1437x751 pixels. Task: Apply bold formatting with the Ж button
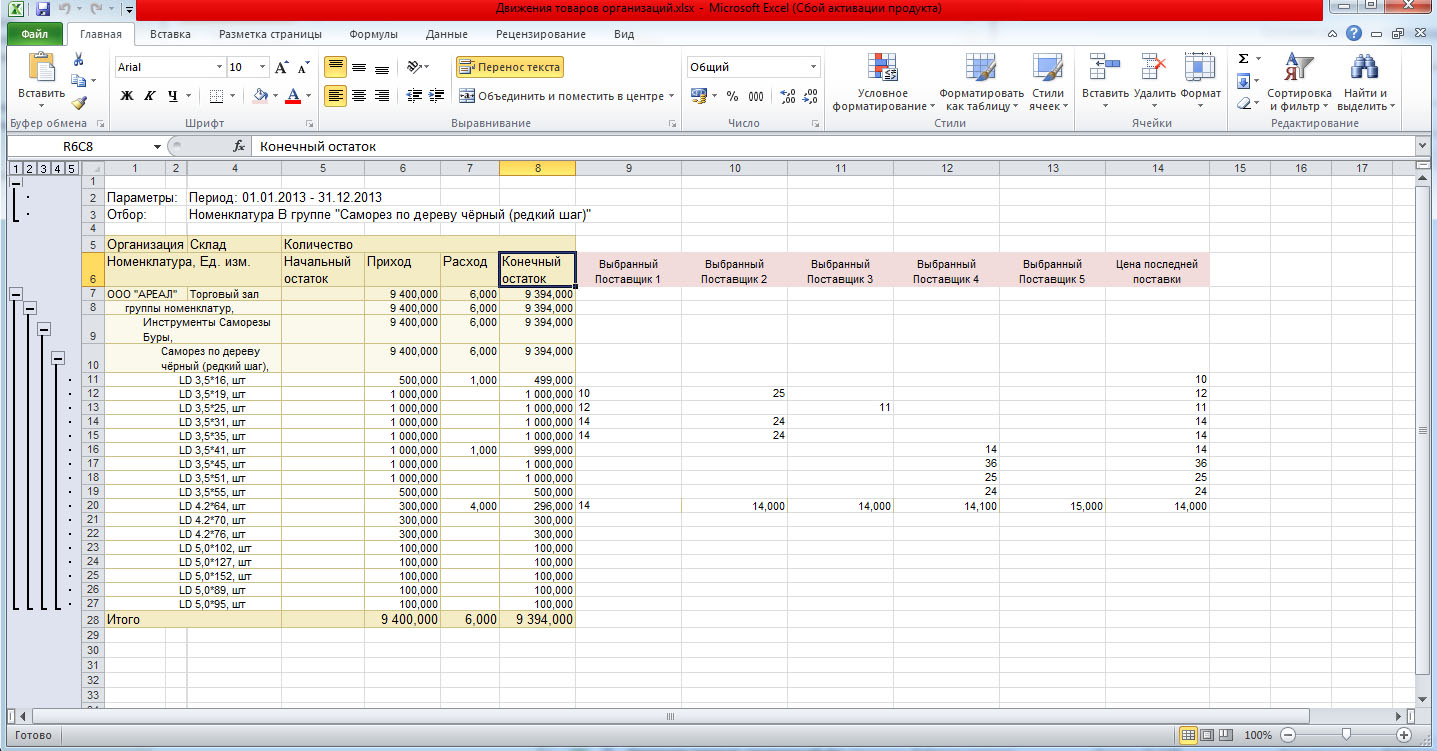(127, 96)
